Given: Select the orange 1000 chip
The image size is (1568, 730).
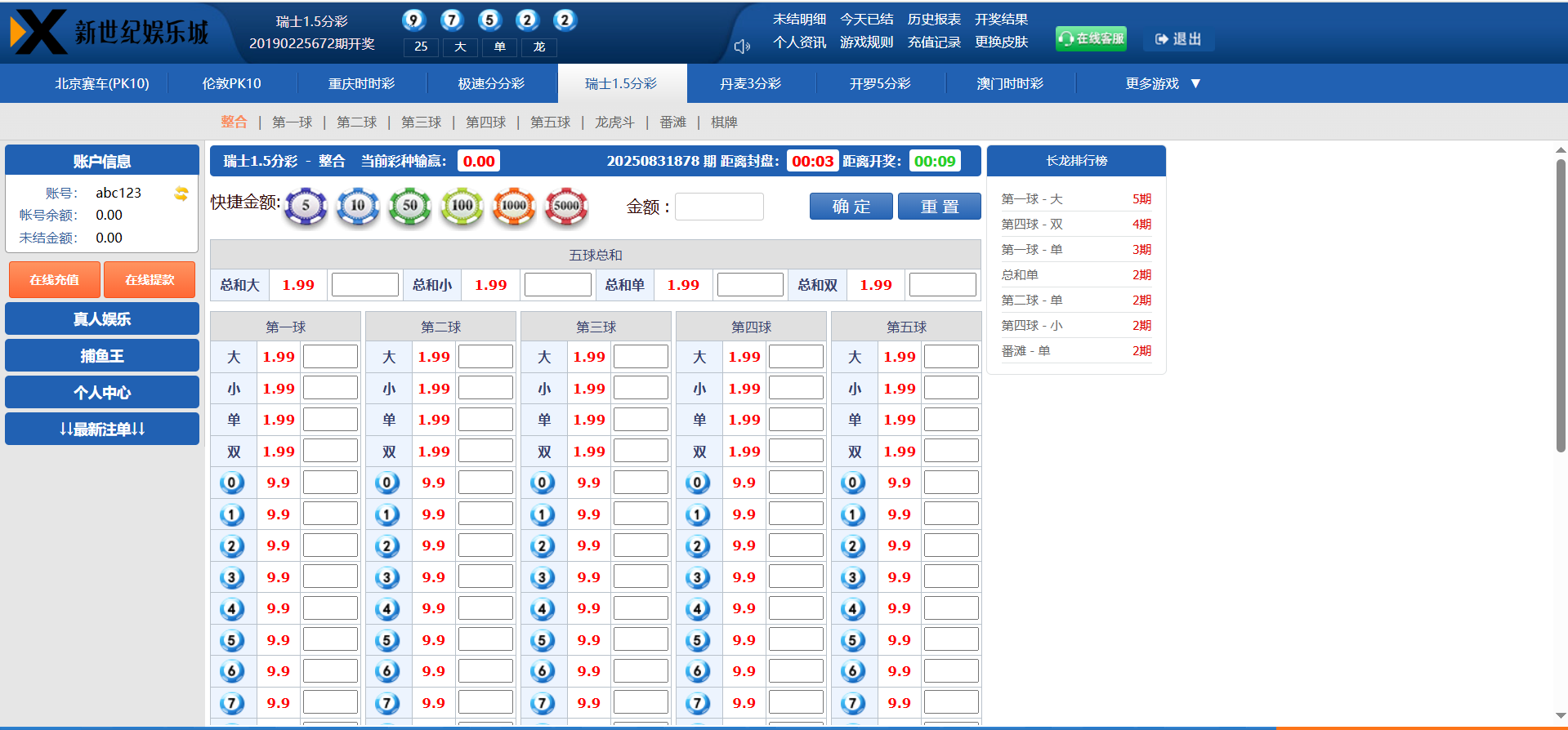Looking at the screenshot, I should [514, 207].
